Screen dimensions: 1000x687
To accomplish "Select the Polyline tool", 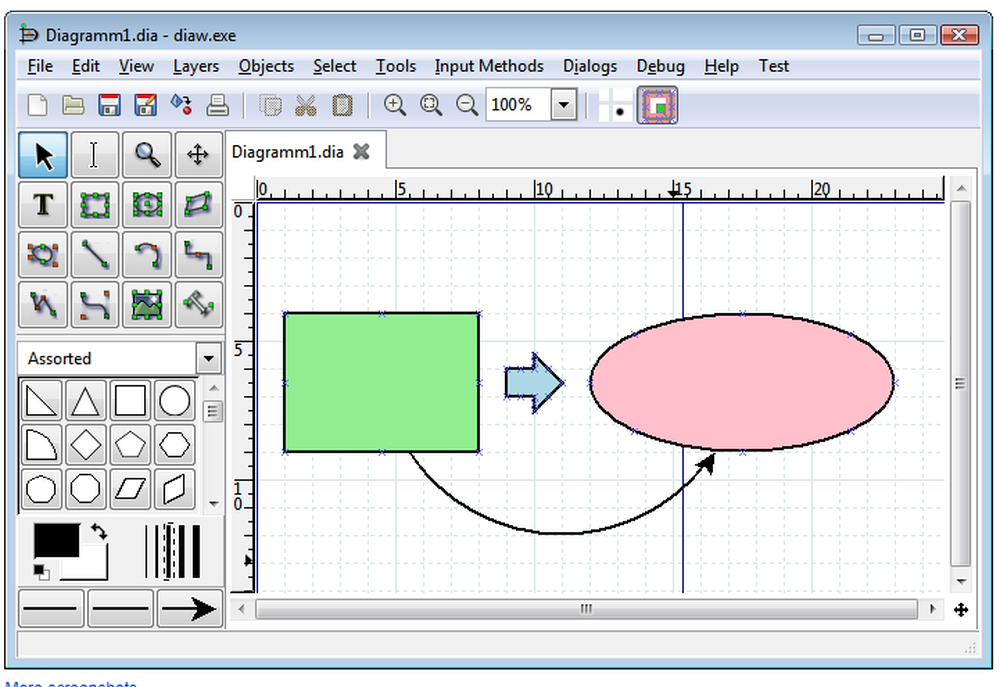I will [x=43, y=304].
